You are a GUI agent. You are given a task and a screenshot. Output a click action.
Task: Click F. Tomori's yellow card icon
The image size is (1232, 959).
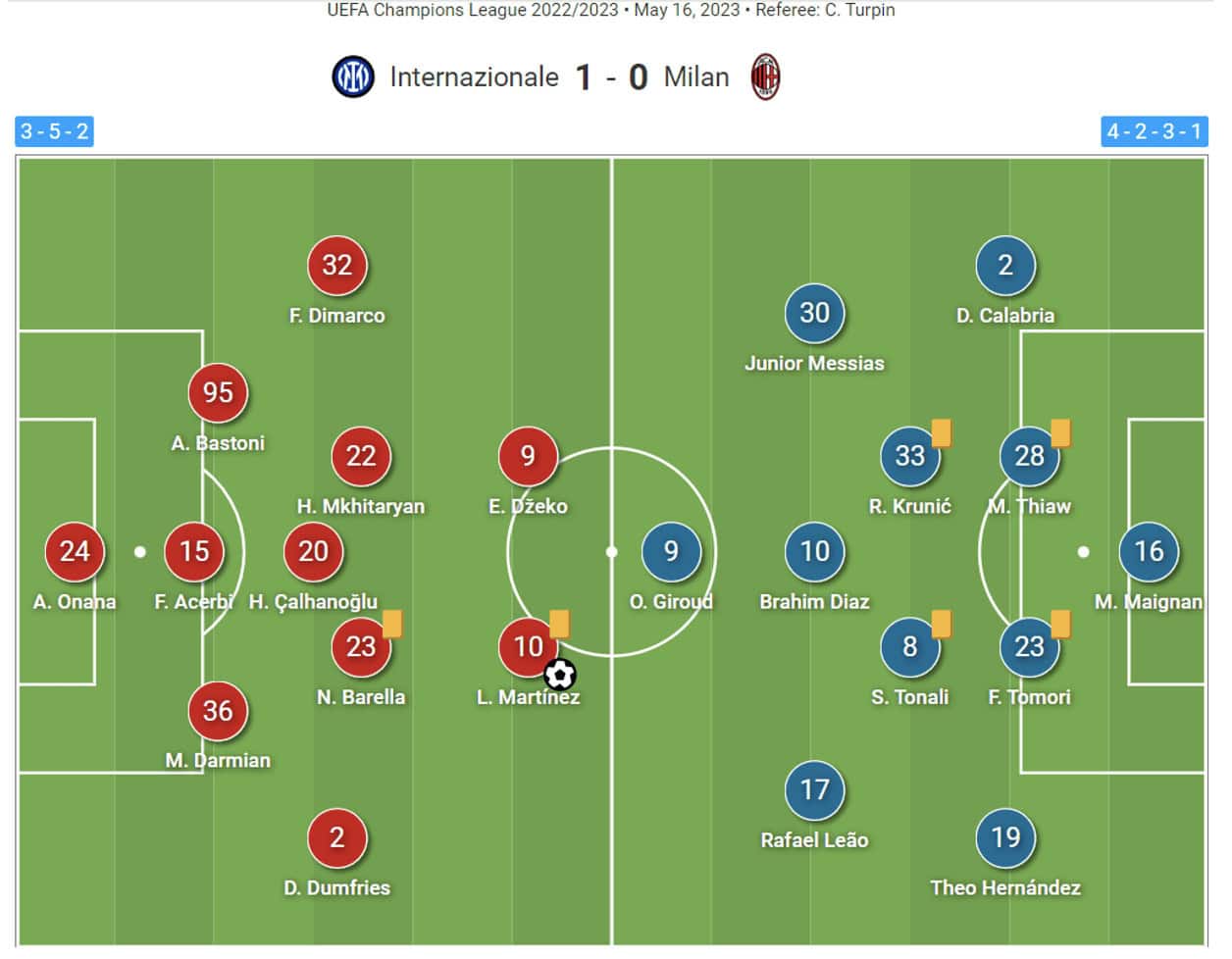1060,624
